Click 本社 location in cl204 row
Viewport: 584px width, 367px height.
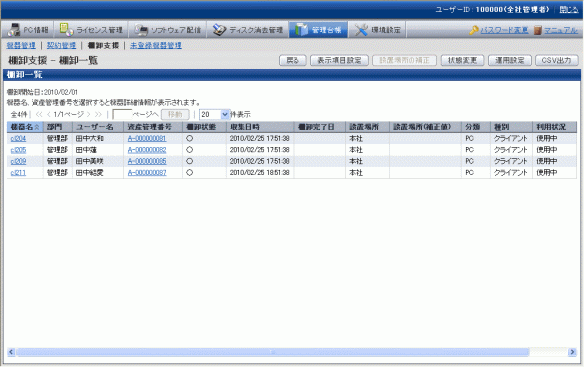[x=356, y=139]
